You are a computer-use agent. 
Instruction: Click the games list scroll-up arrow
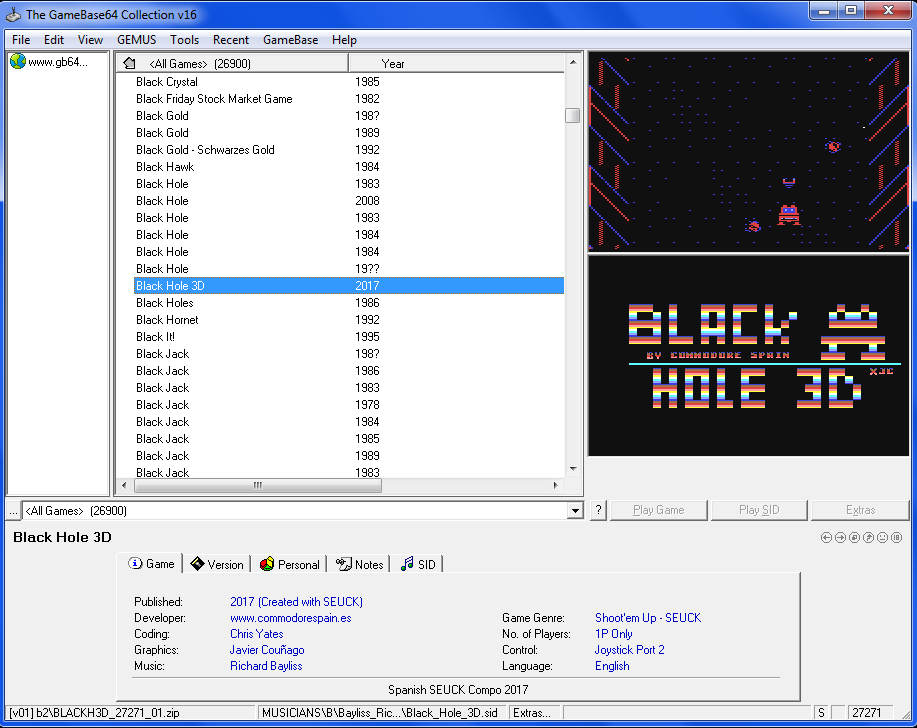(573, 62)
